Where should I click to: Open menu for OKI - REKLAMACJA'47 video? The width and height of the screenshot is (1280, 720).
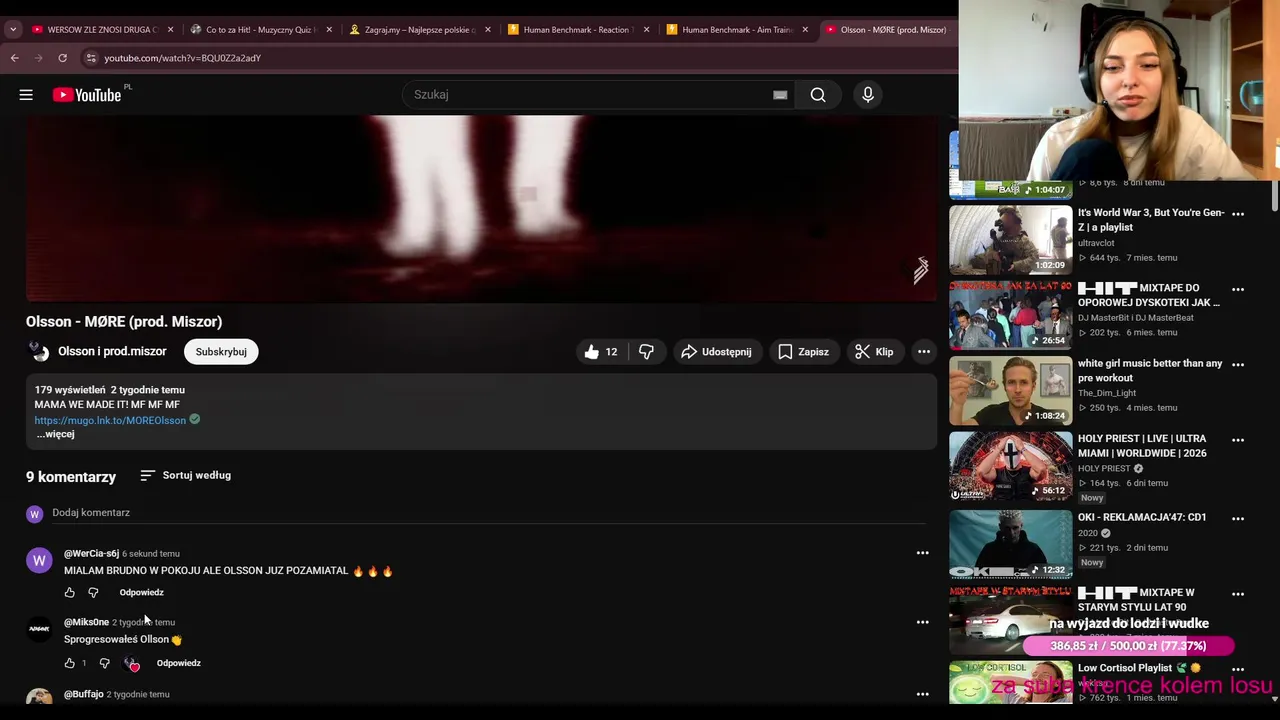coord(1238,519)
